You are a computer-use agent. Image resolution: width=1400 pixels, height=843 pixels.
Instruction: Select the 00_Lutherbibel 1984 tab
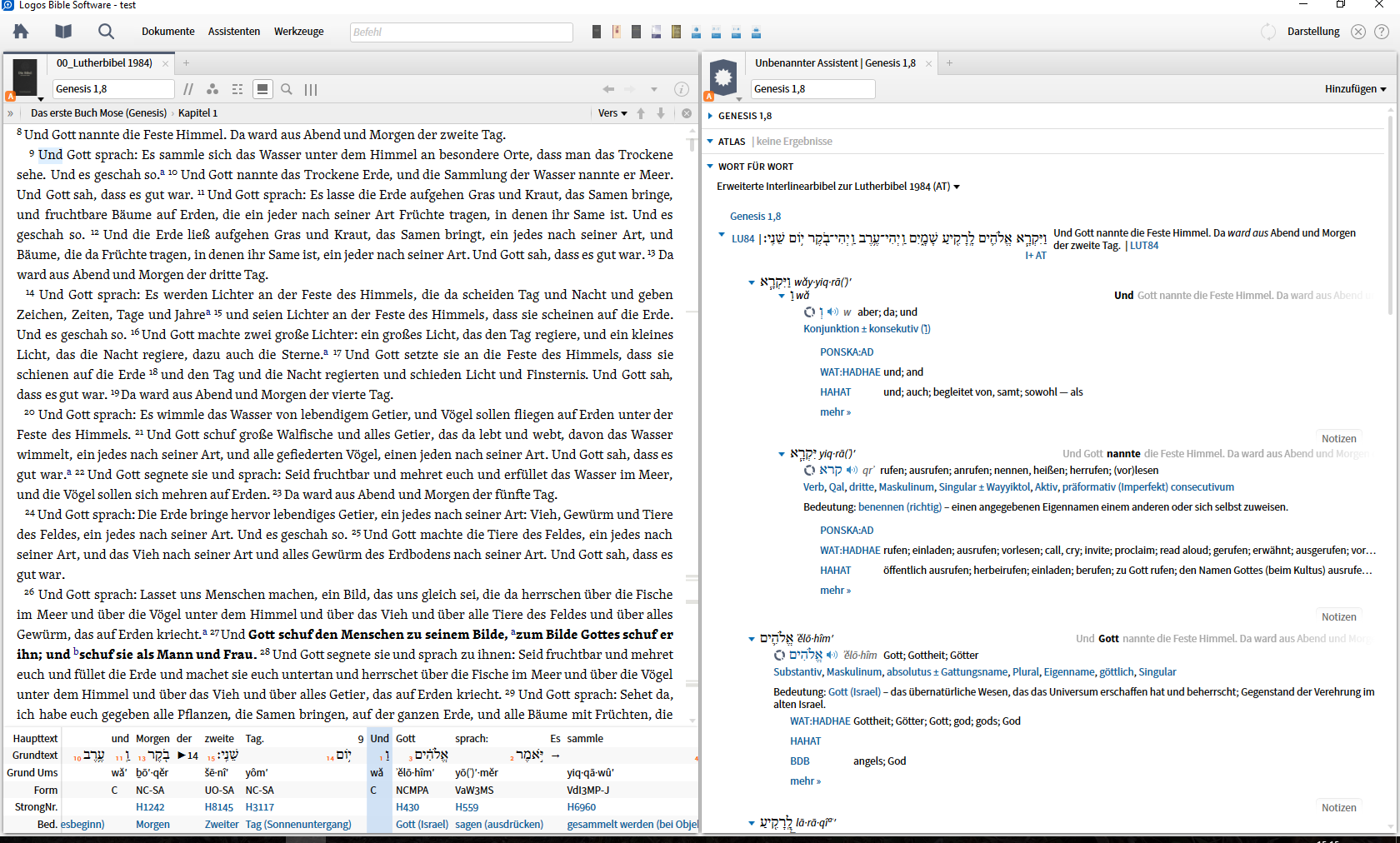[x=104, y=62]
